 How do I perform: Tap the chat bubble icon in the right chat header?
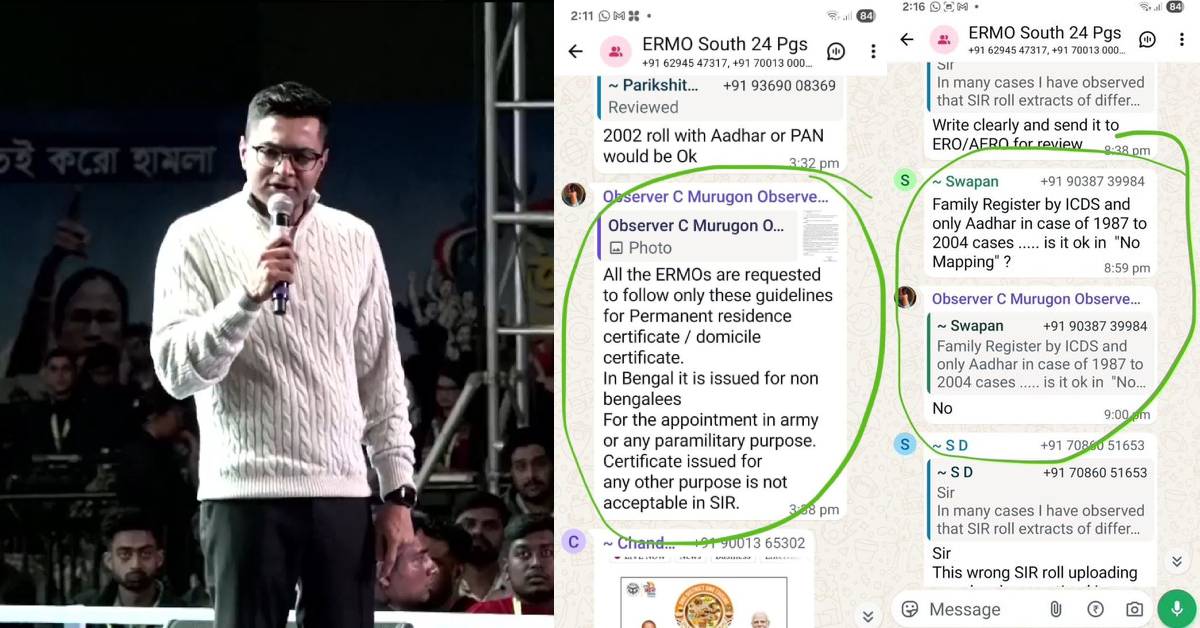[x=1148, y=40]
